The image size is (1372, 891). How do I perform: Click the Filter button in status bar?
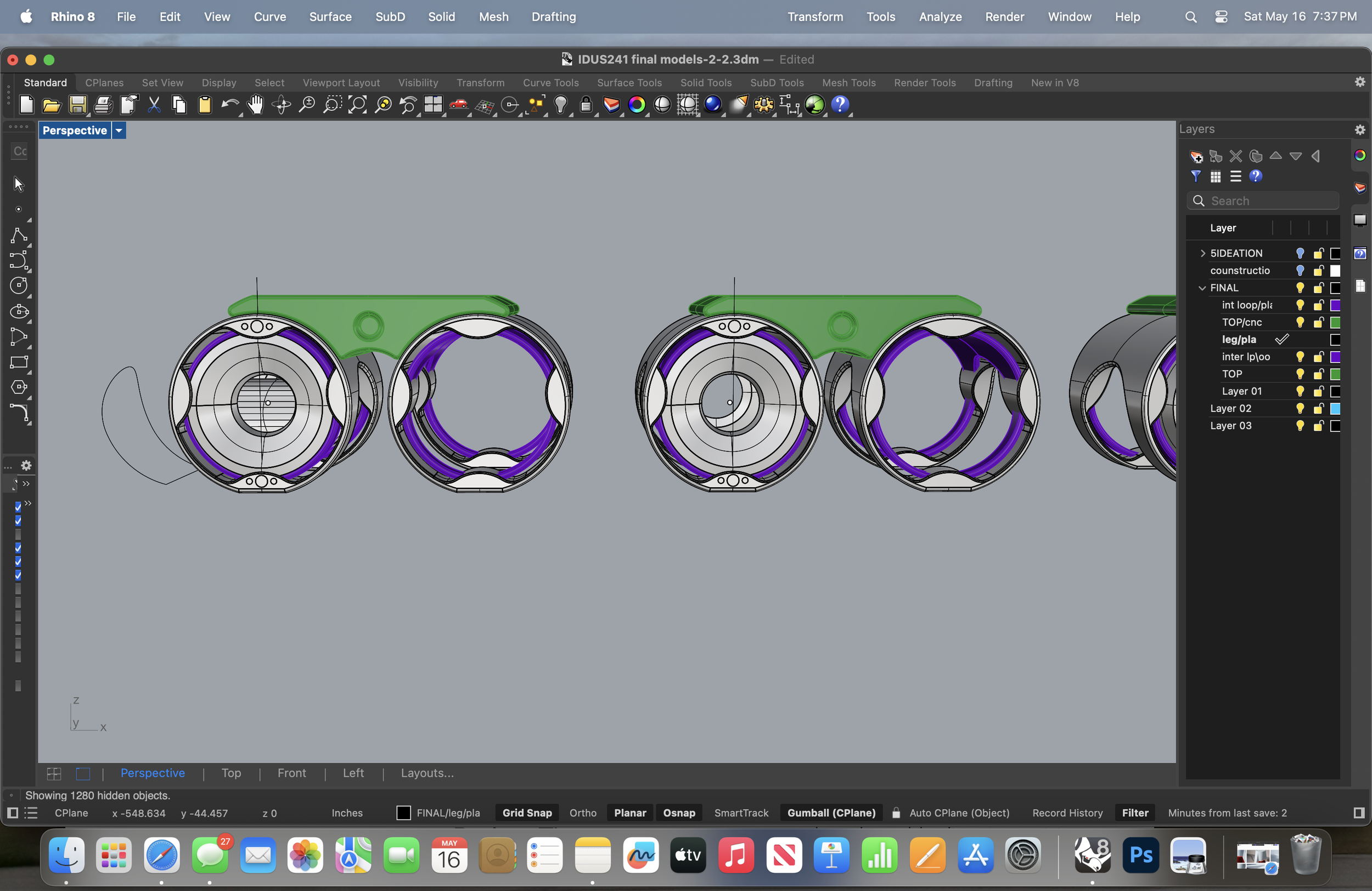[x=1134, y=813]
